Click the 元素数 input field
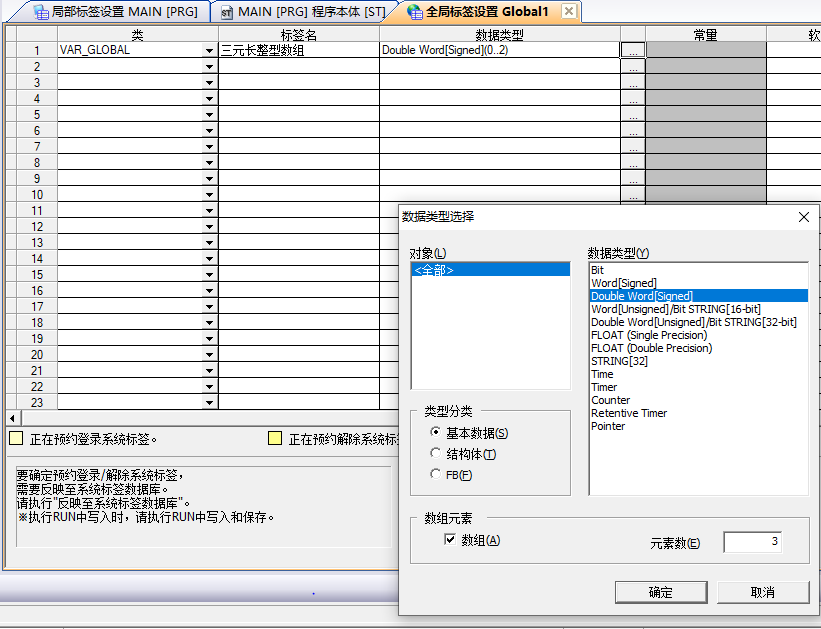Viewport: 821px width, 629px height. point(752,542)
